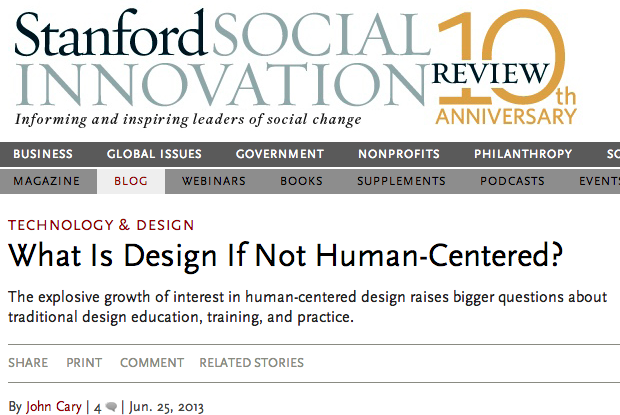
Task: Open author John Cary's page
Action: (x=54, y=407)
